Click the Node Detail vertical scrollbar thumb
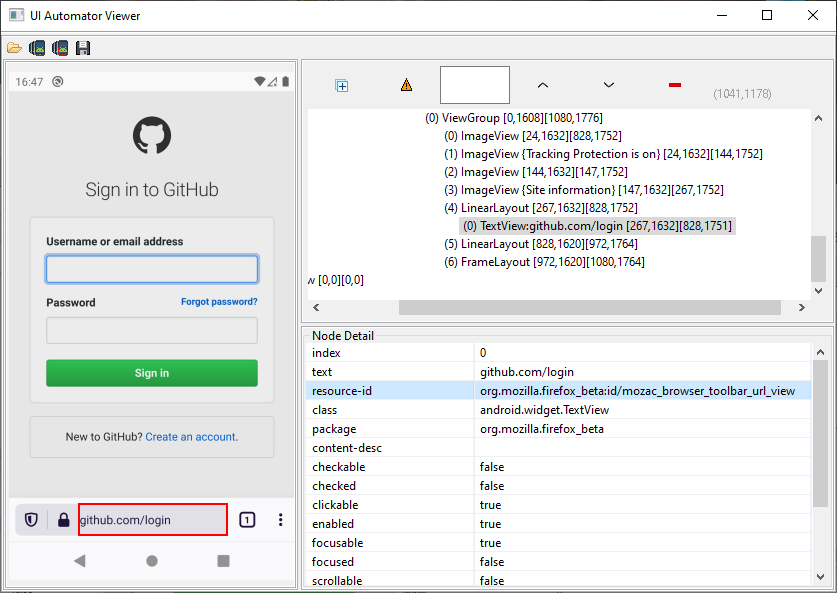Viewport: 837px width, 593px height. click(x=820, y=433)
